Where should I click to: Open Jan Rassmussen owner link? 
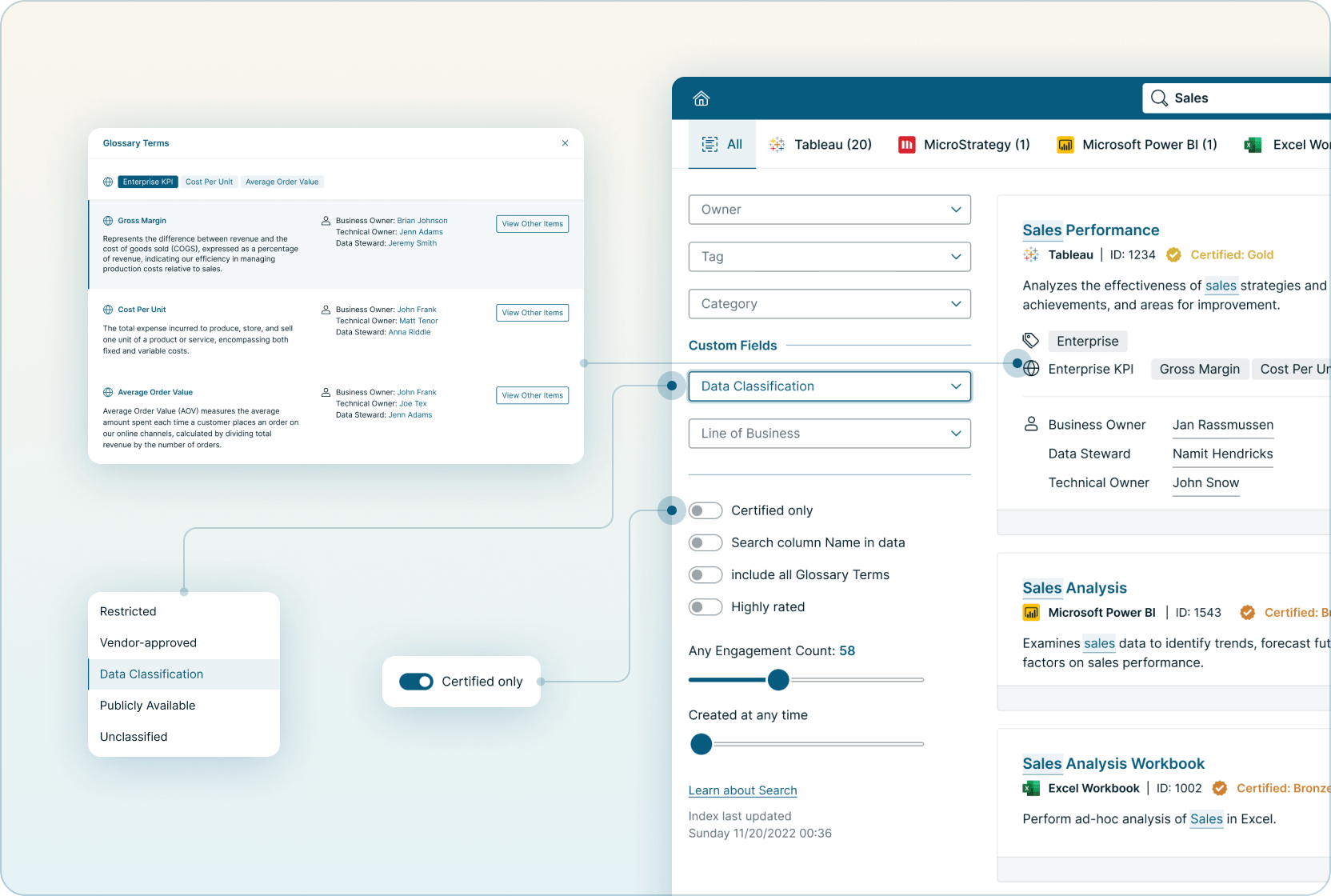(x=1223, y=425)
